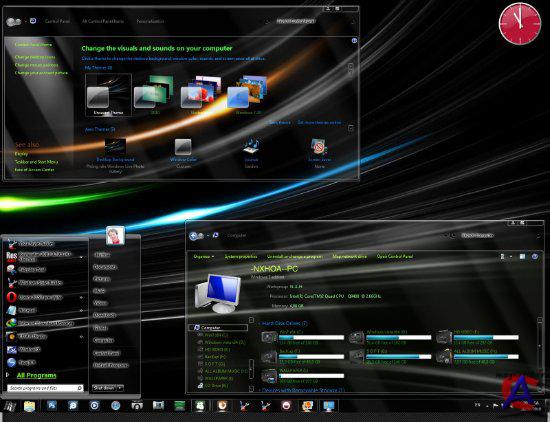
Task: Click Control Panel breadcrumb in address bar
Action: tap(57, 21)
